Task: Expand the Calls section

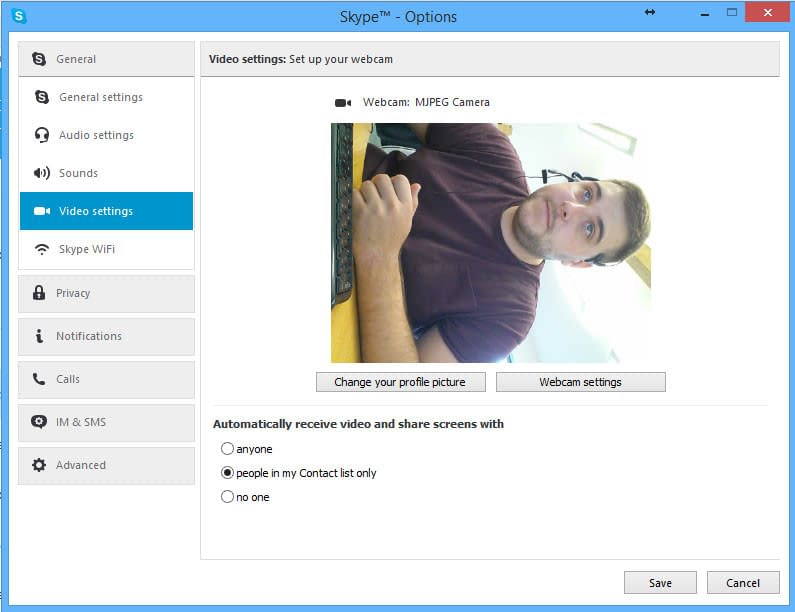Action: click(x=106, y=380)
